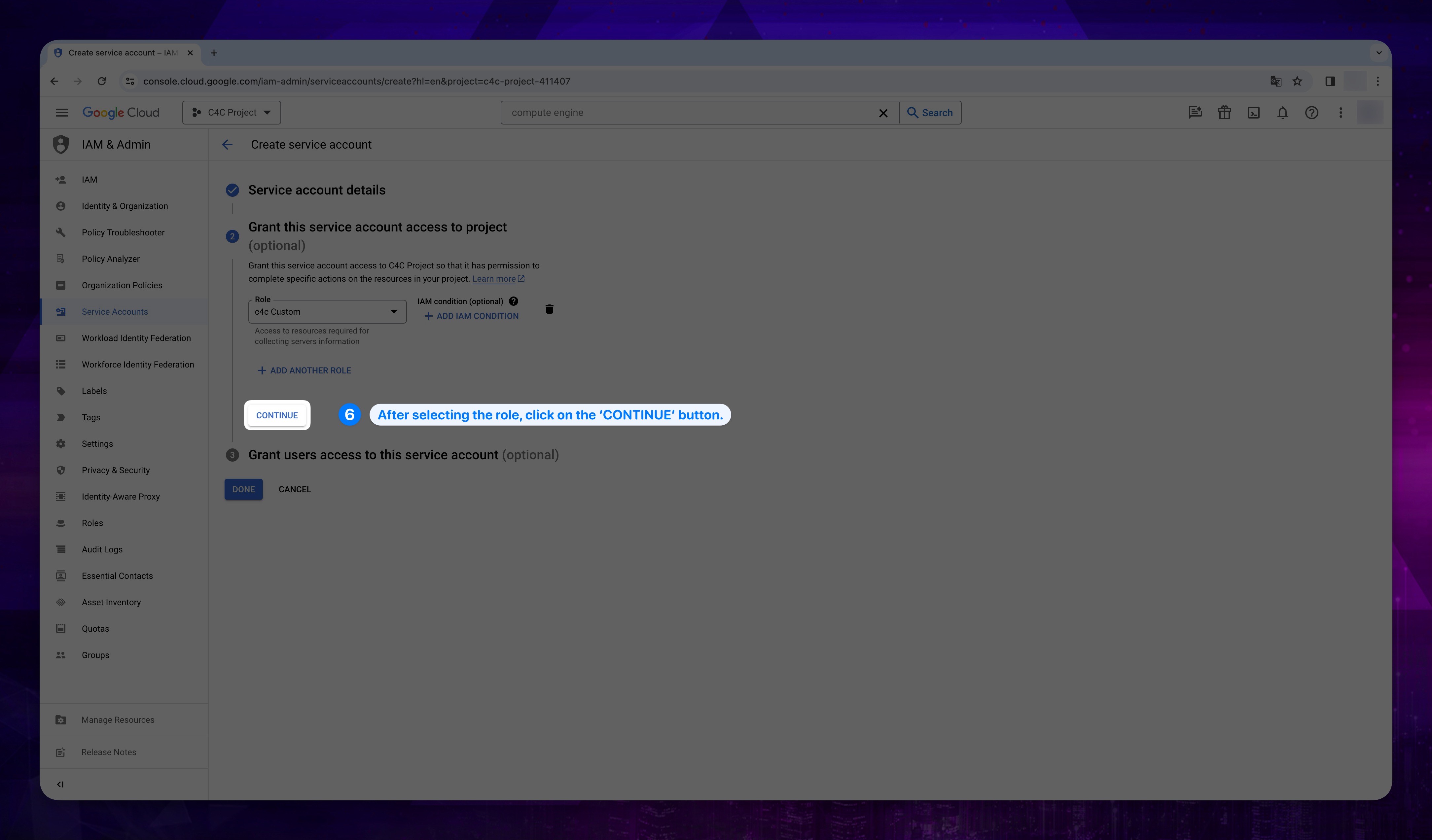Open Organization Policies menu item

click(122, 285)
